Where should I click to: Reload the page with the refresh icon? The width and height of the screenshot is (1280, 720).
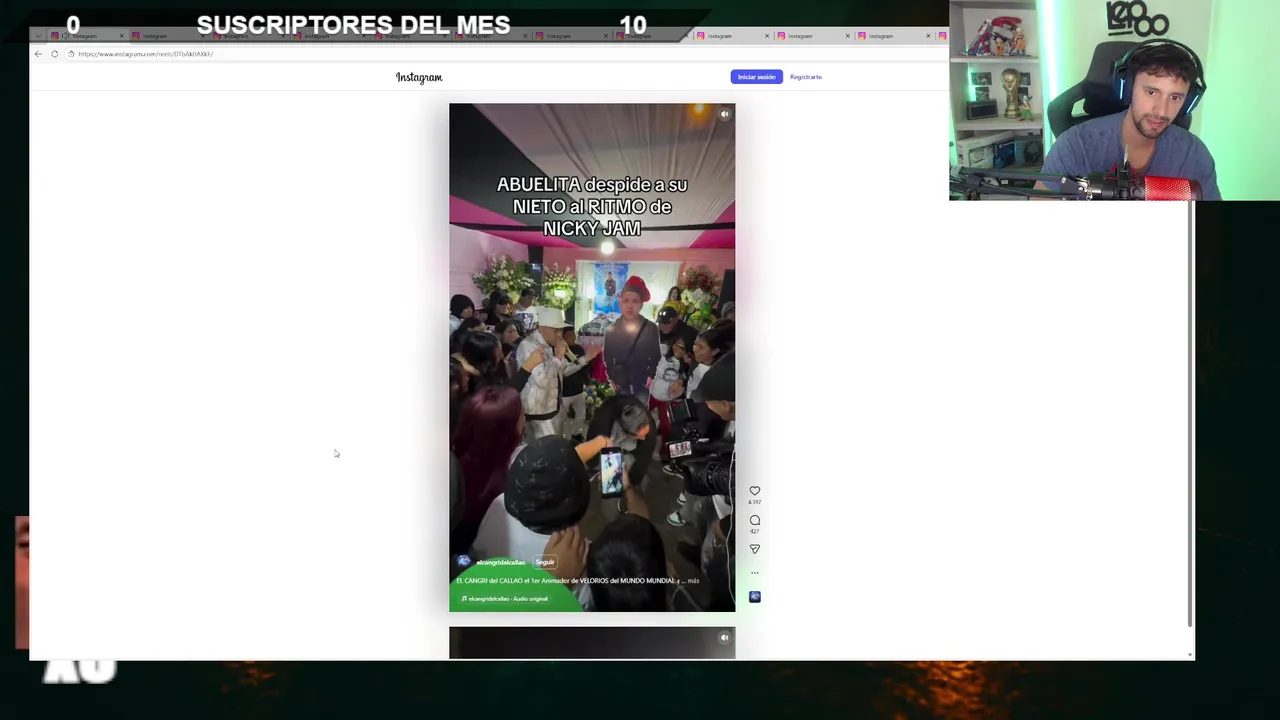55,54
